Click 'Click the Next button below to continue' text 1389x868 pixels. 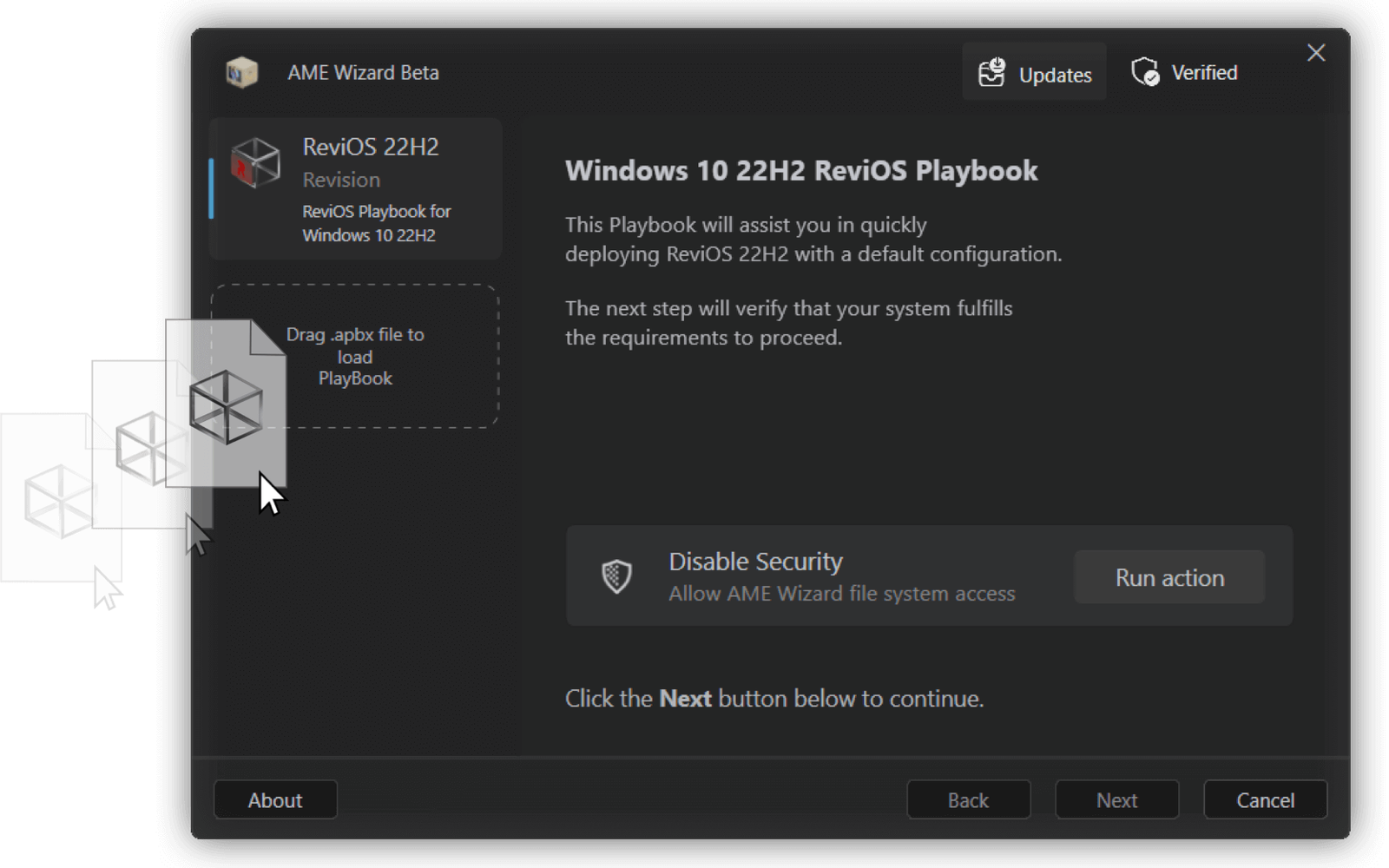[x=774, y=699]
